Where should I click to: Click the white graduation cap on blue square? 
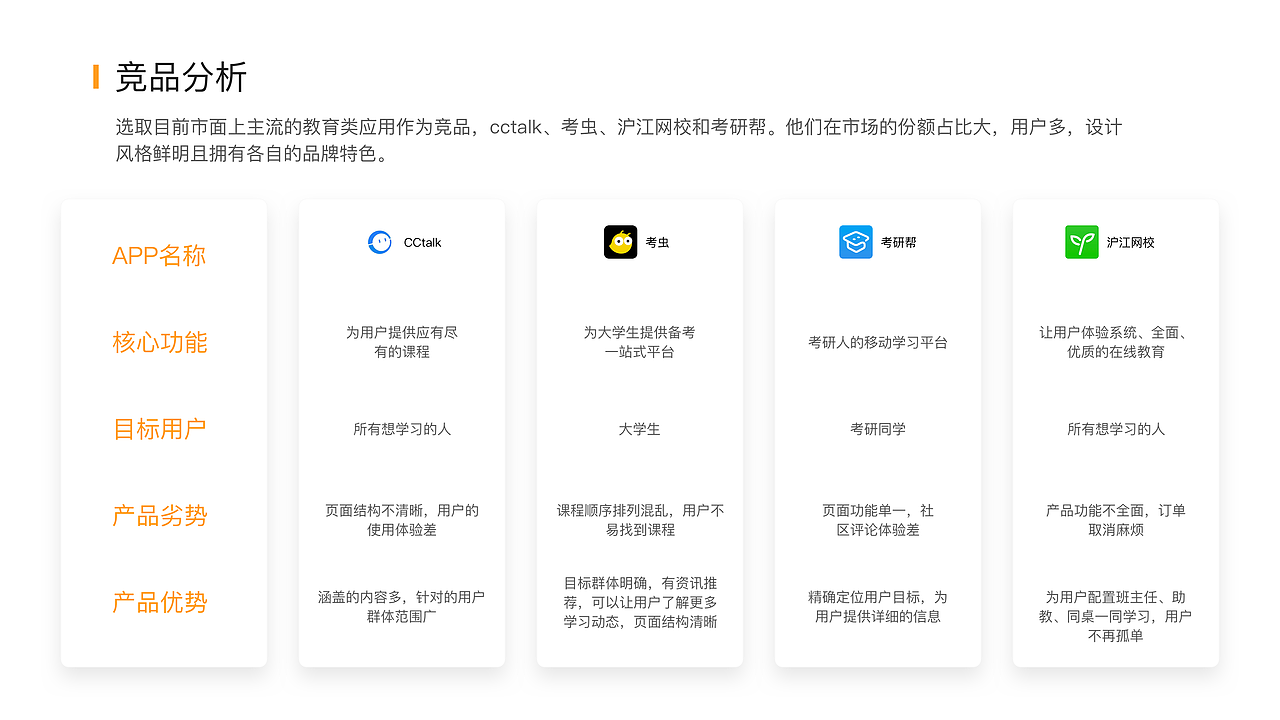855,241
